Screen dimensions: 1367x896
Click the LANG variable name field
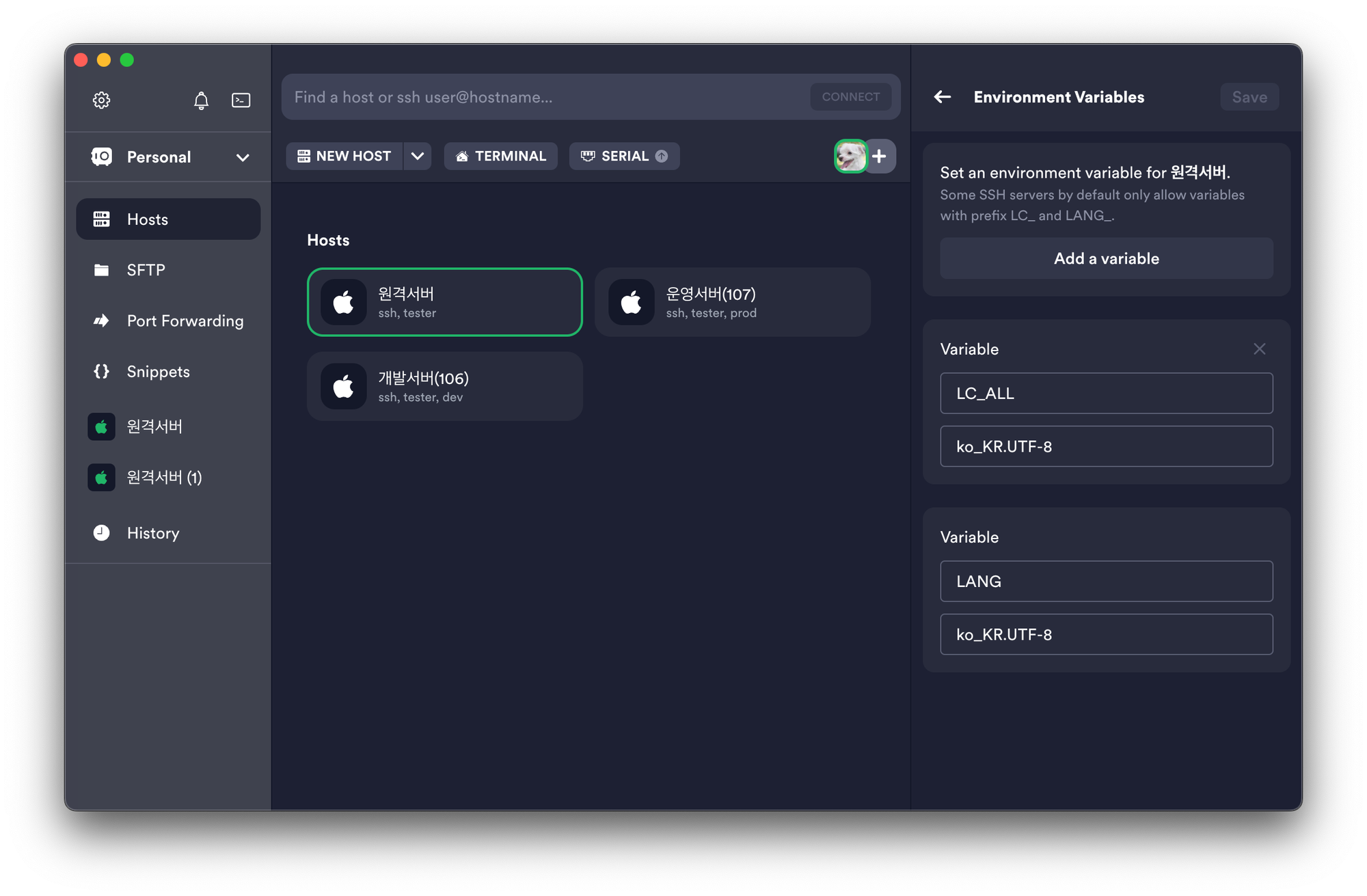[1106, 582]
